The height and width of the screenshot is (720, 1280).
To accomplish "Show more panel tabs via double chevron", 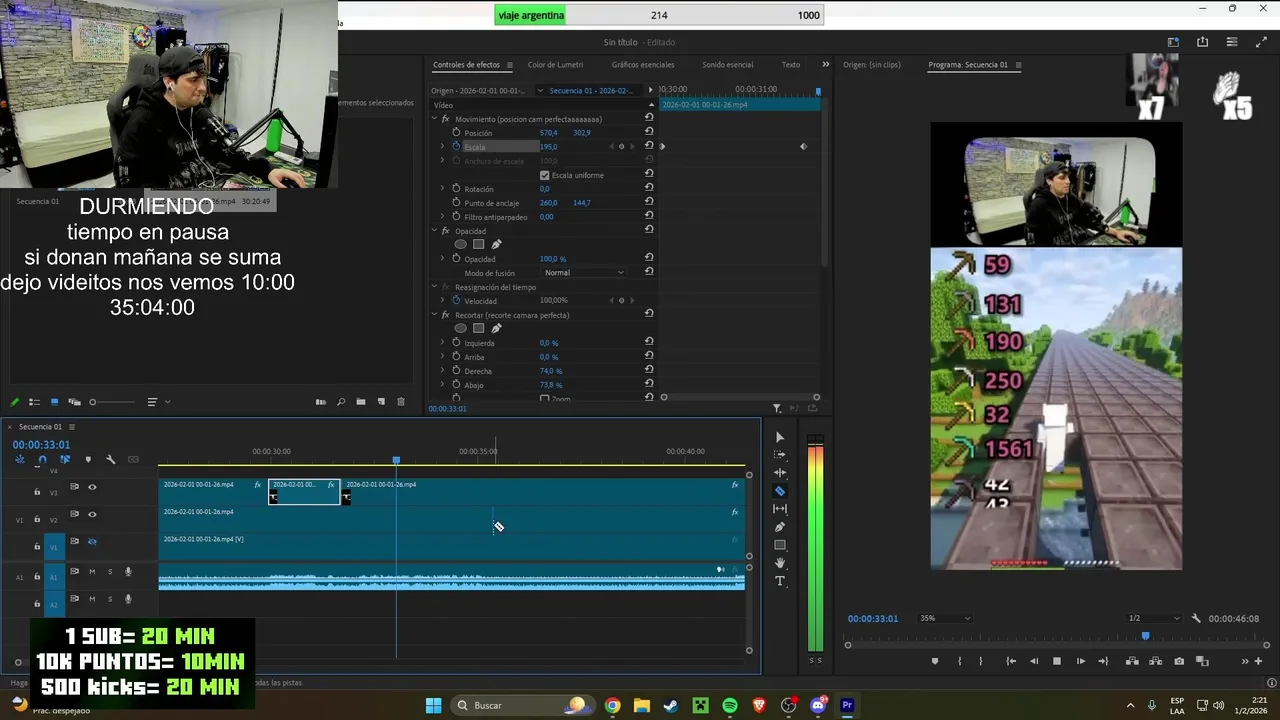I will tap(825, 64).
